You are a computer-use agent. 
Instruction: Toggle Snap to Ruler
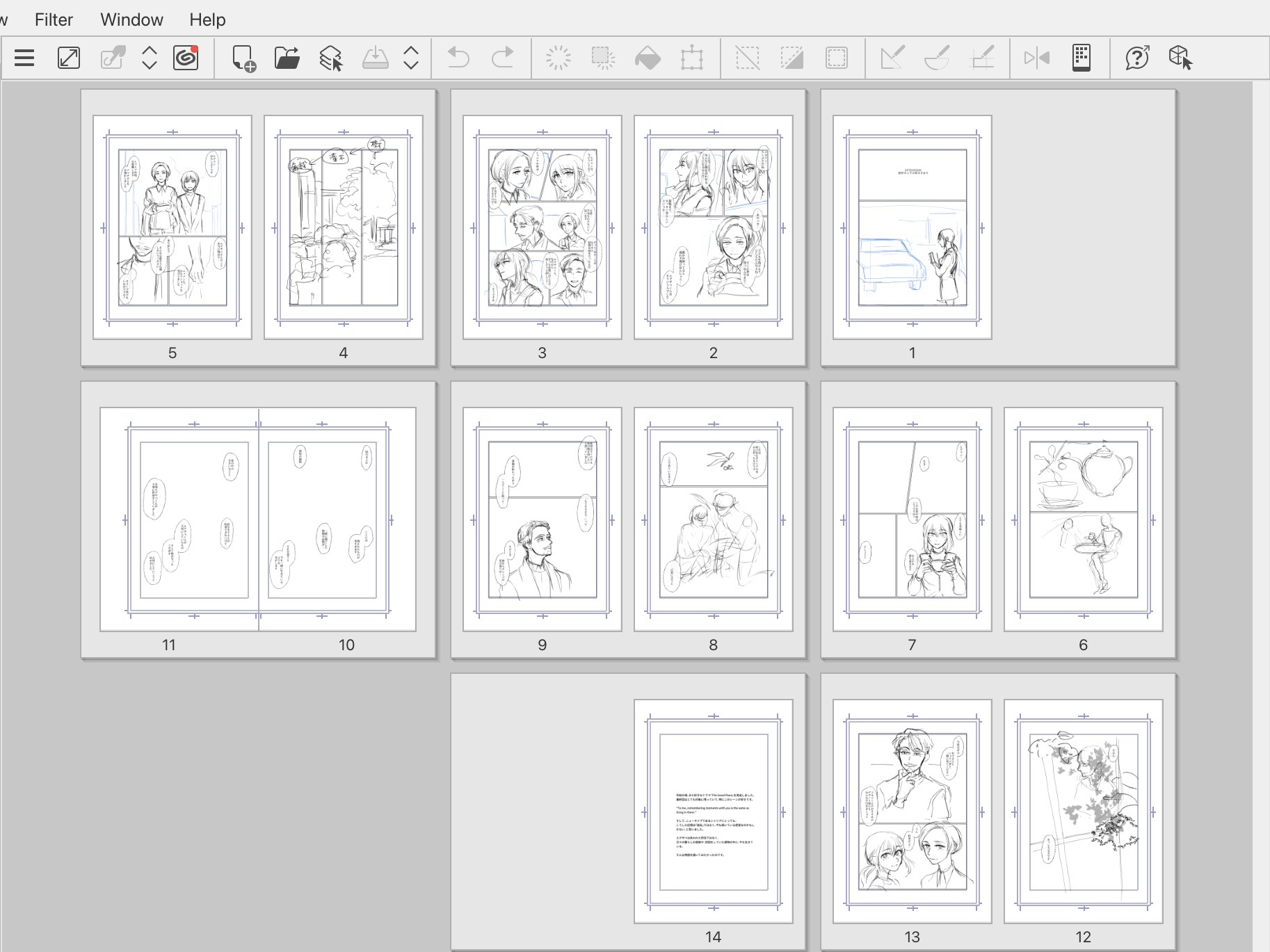892,58
